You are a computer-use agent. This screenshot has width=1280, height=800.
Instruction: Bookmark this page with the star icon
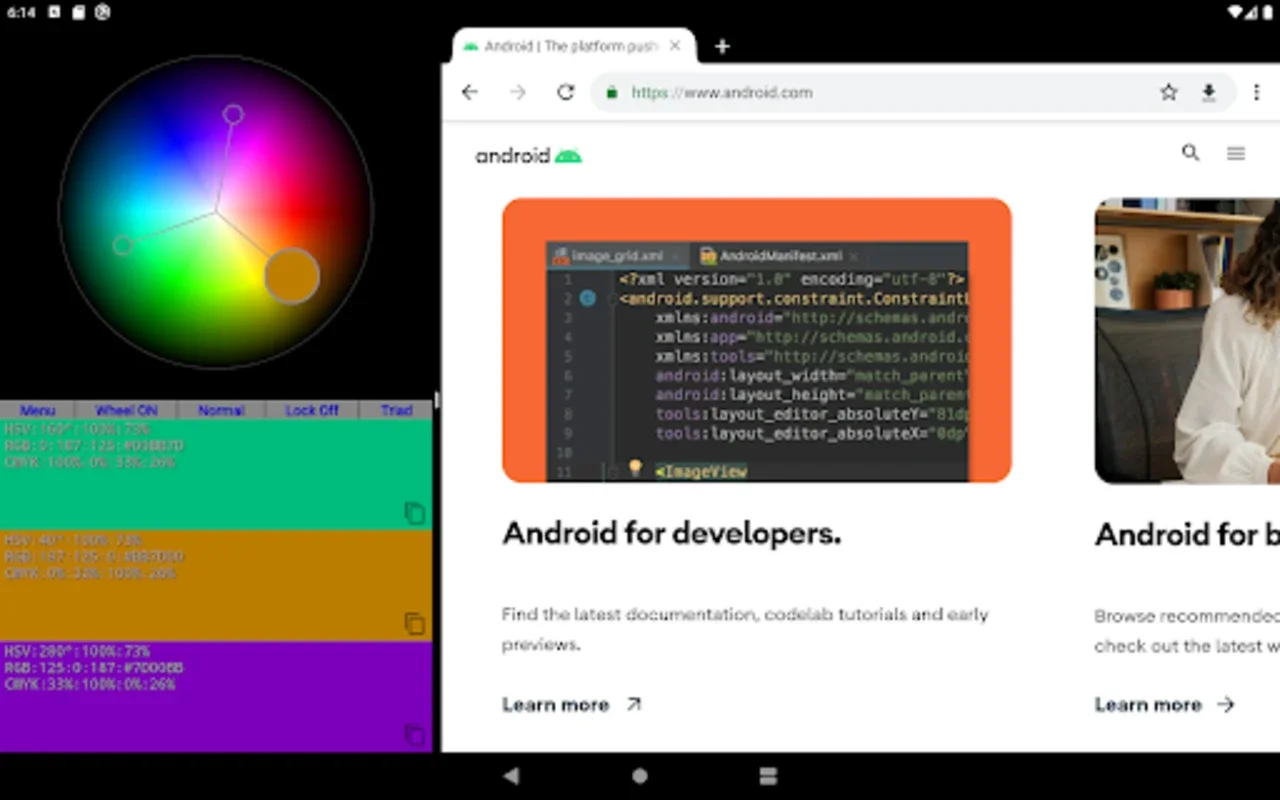(1168, 92)
